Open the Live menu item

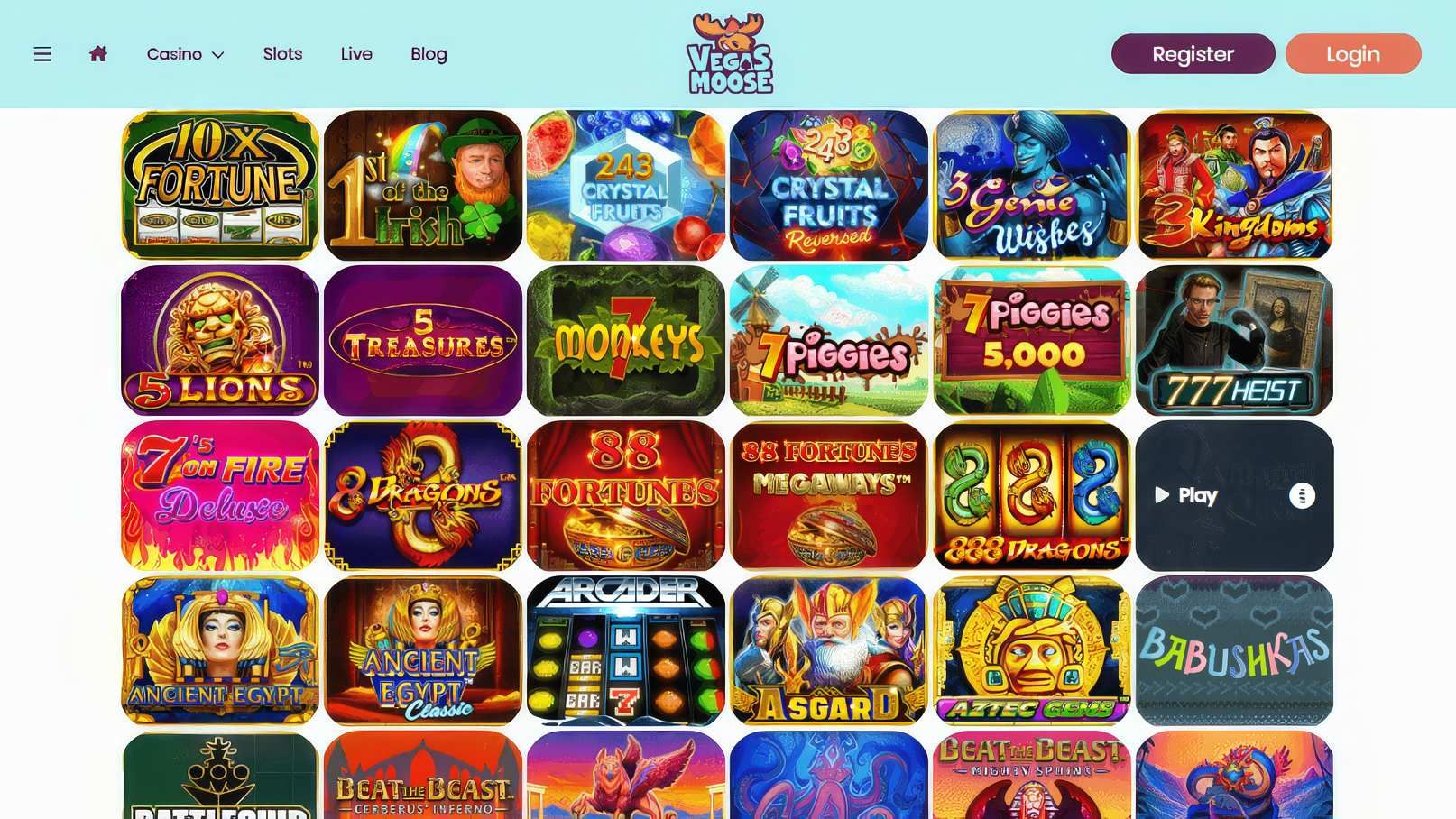(x=356, y=54)
